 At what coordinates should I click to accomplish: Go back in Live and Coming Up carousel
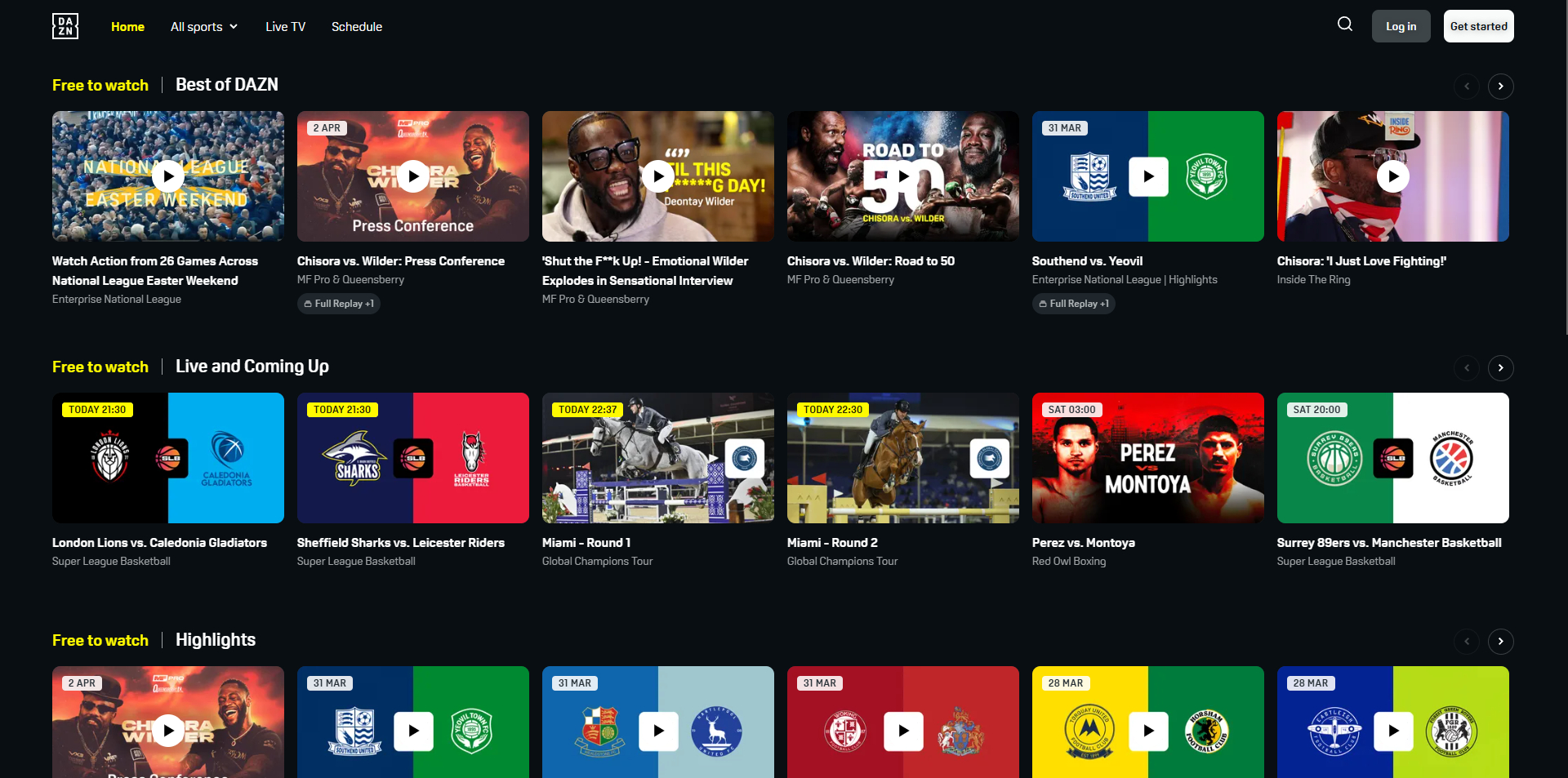[x=1467, y=367]
